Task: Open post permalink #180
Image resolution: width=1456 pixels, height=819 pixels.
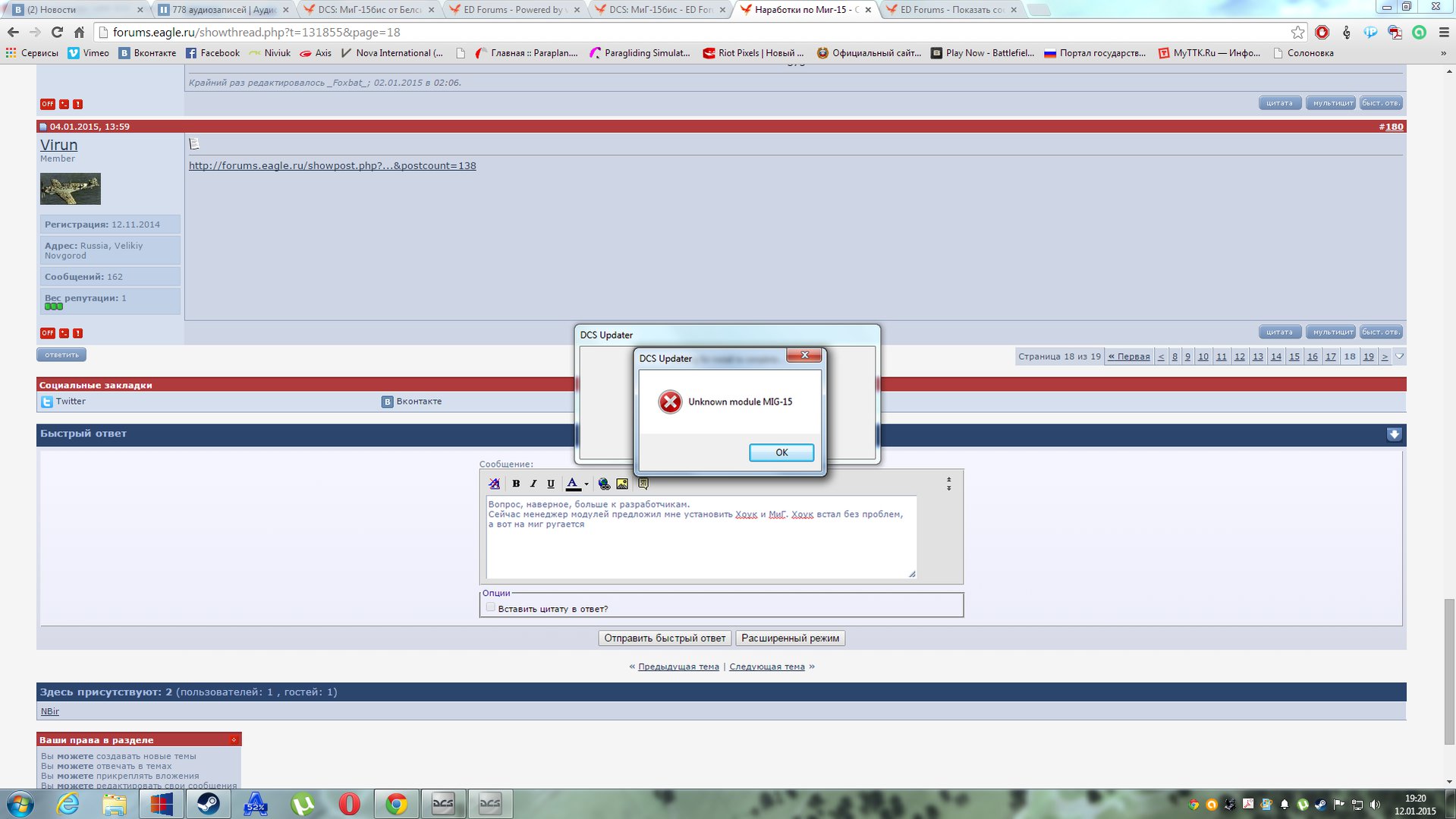Action: 1394,127
